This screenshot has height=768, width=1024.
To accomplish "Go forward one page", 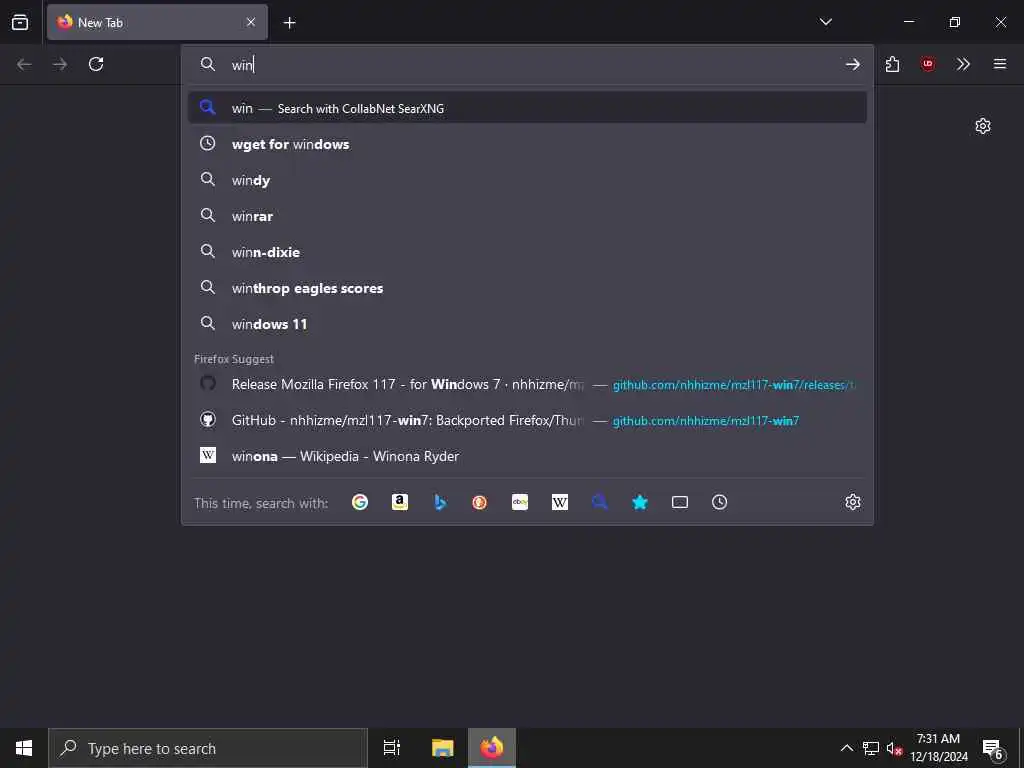I will pyautogui.click(x=60, y=64).
